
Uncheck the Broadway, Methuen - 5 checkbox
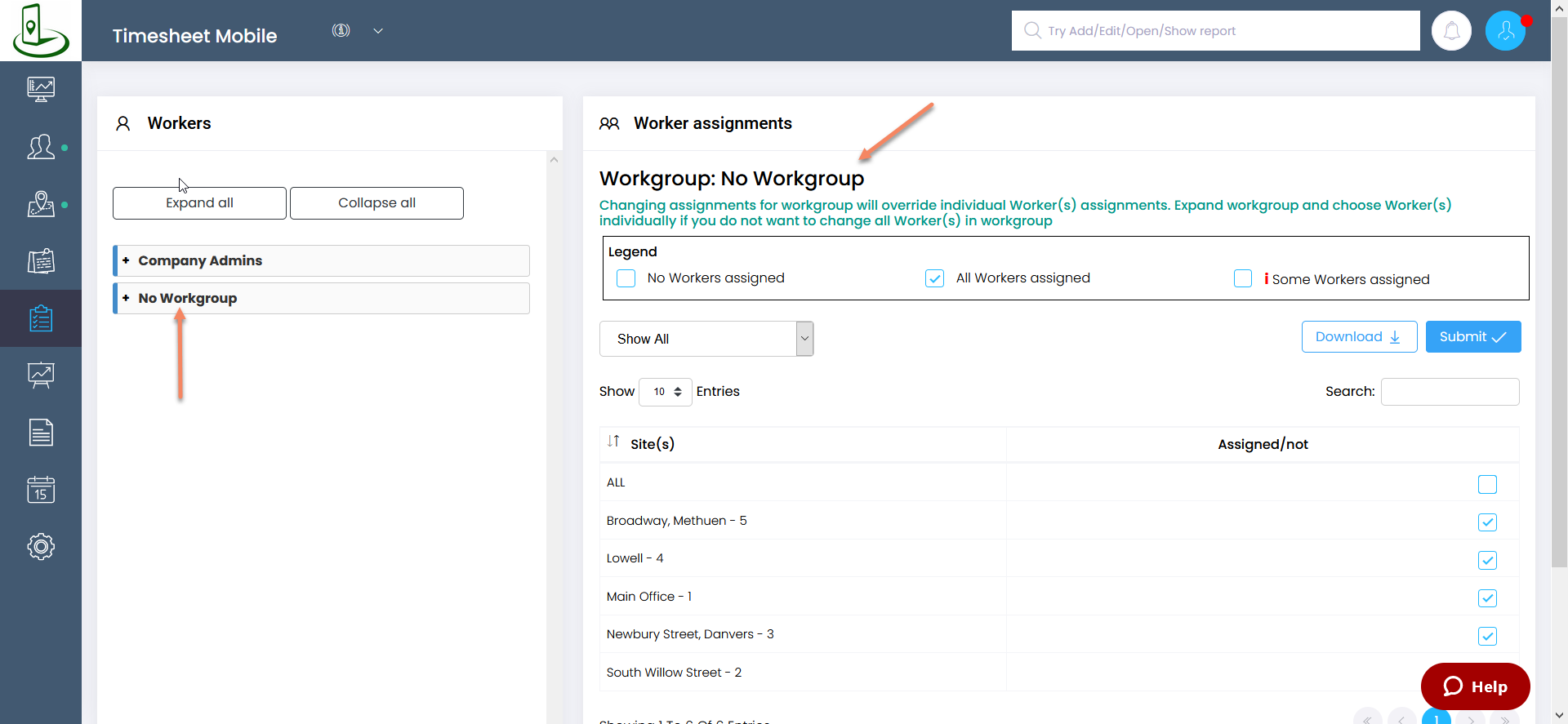1487,522
